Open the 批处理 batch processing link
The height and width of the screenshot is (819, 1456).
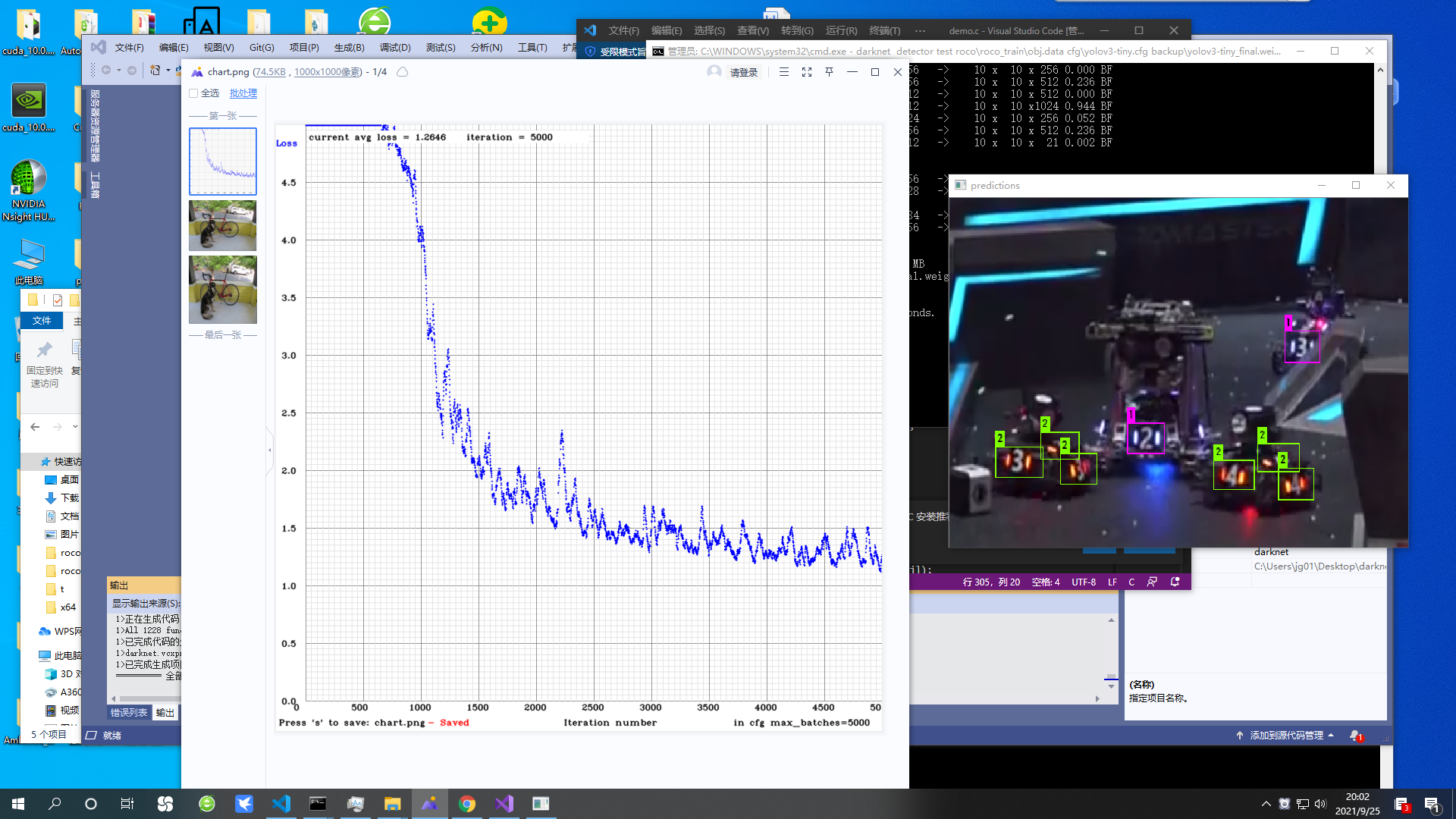pyautogui.click(x=243, y=93)
